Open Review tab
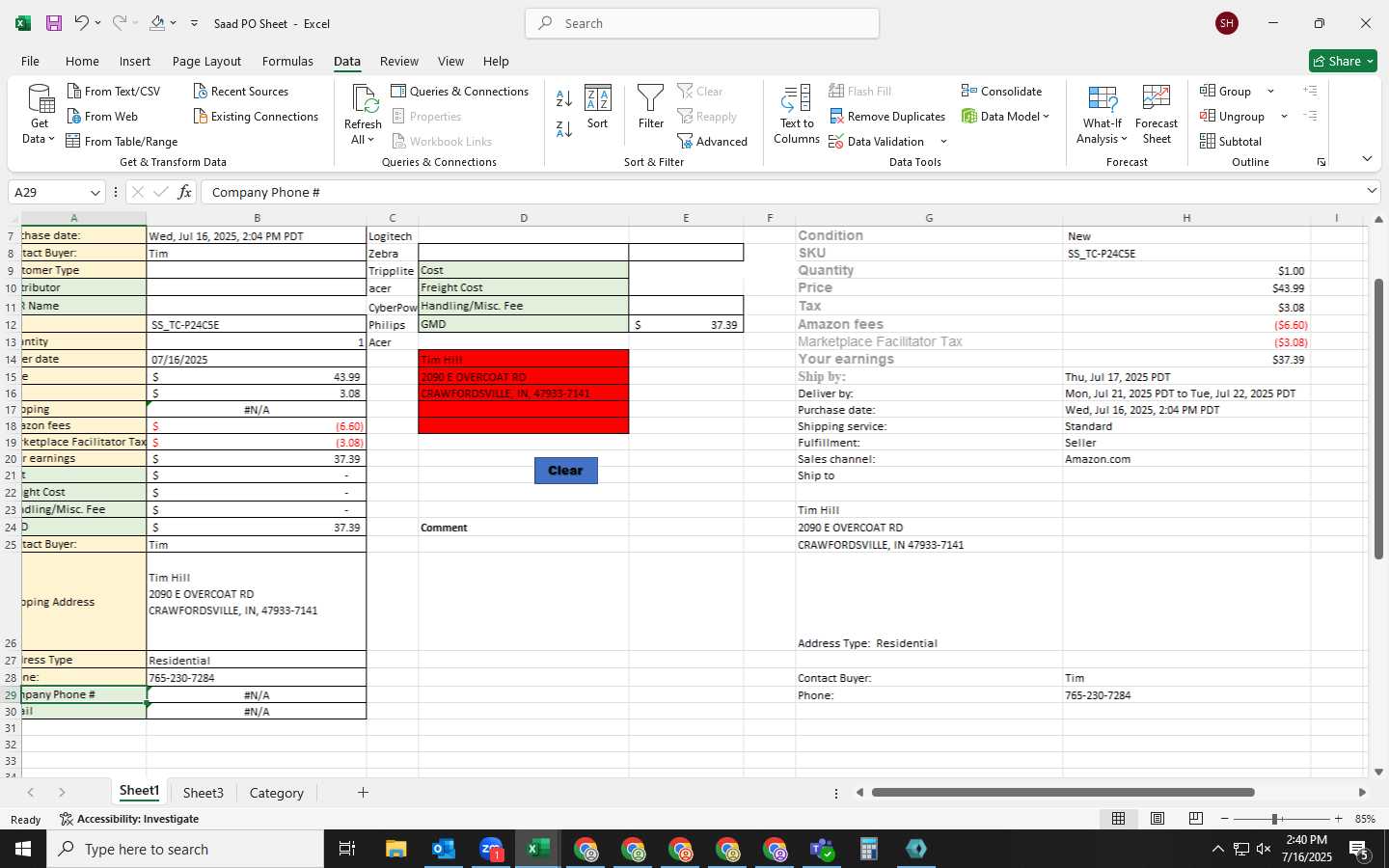The width and height of the screenshot is (1389, 868). [x=398, y=61]
